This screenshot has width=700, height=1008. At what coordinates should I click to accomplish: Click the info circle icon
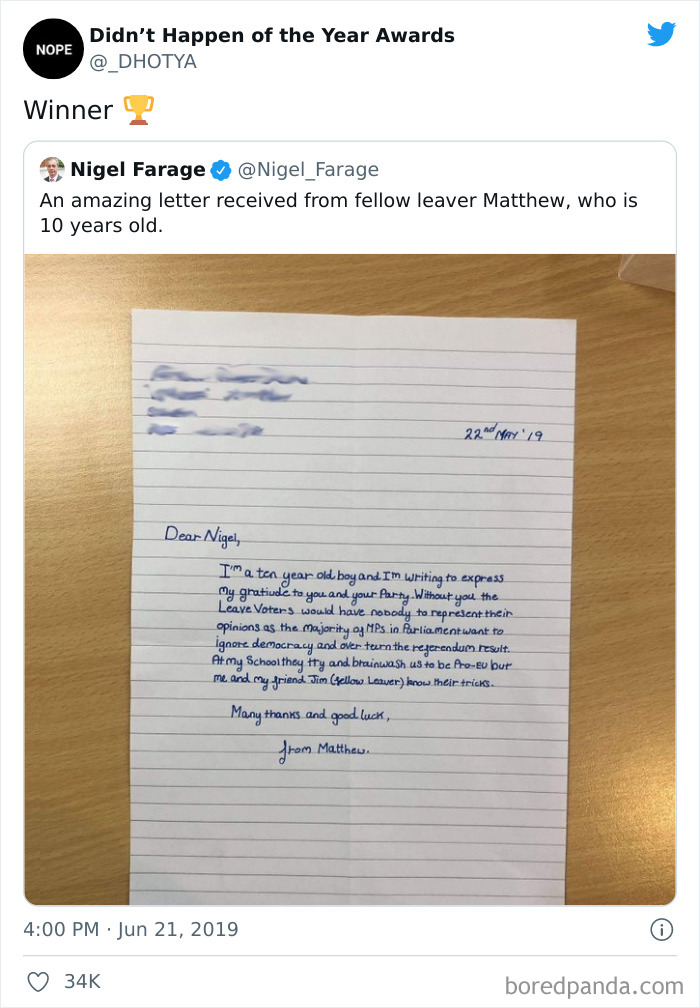point(661,930)
